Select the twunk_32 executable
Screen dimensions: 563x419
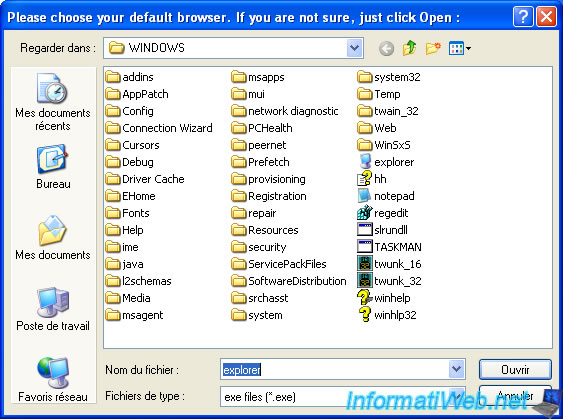click(x=389, y=281)
